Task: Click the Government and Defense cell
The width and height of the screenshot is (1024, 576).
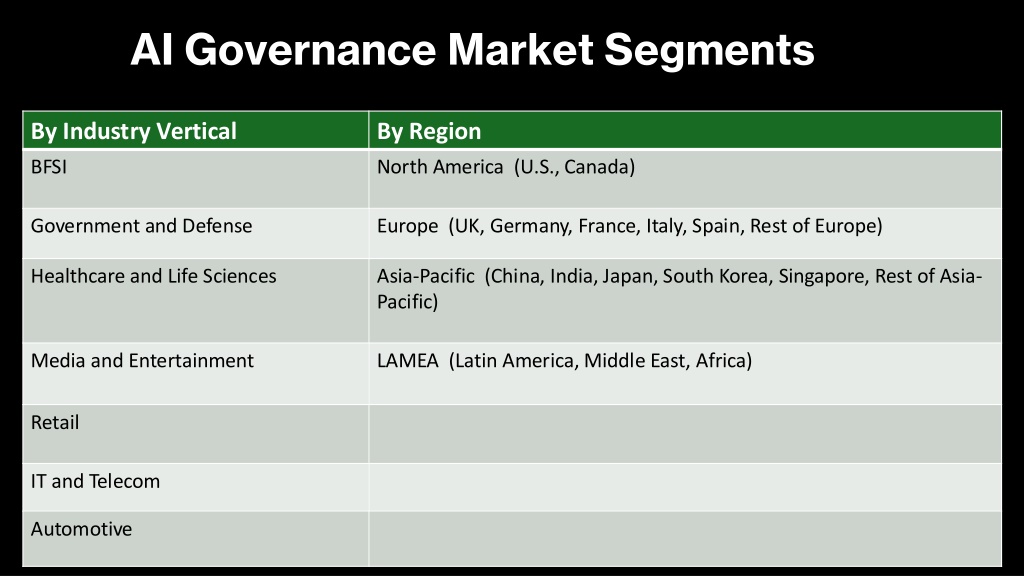Action: [196, 233]
